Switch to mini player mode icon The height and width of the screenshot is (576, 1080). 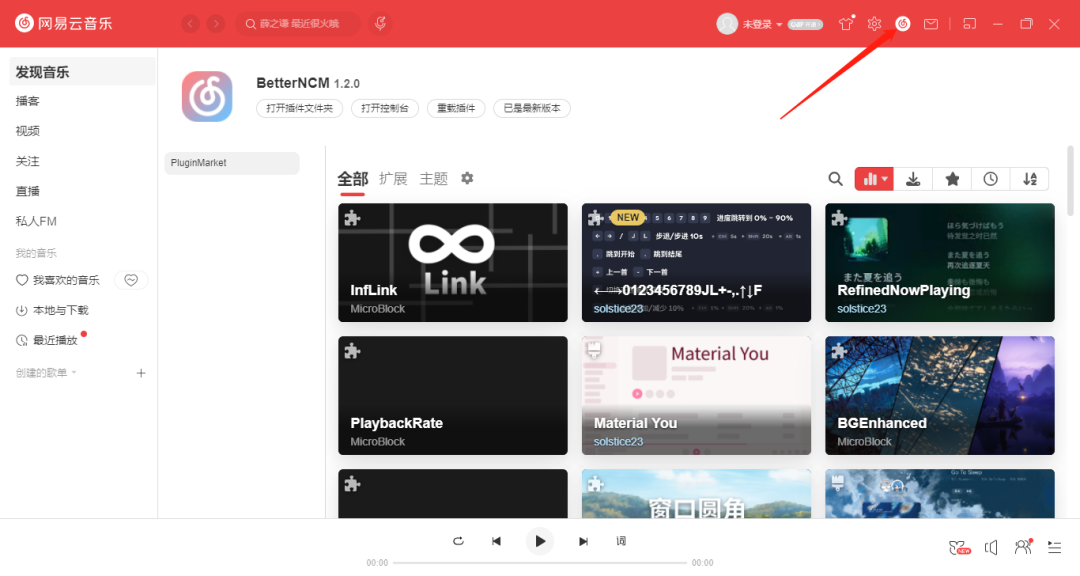tap(969, 24)
